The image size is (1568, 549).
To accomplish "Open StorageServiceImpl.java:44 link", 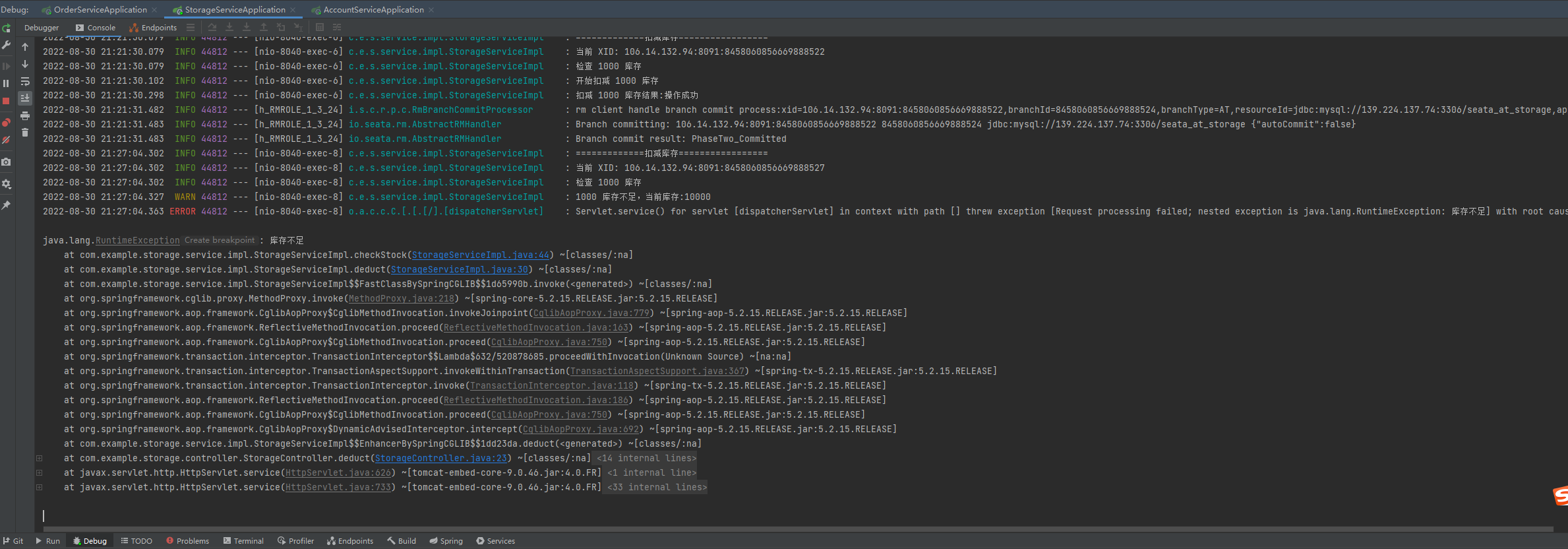I will click(x=481, y=255).
